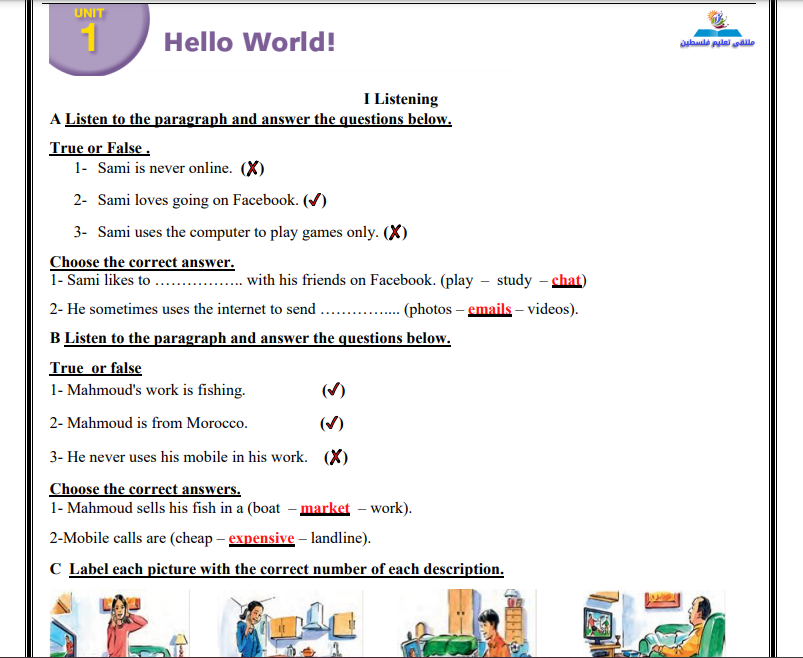803x658 pixels.
Task: Click X mark after 'mobile in his work'
Action: click(336, 457)
